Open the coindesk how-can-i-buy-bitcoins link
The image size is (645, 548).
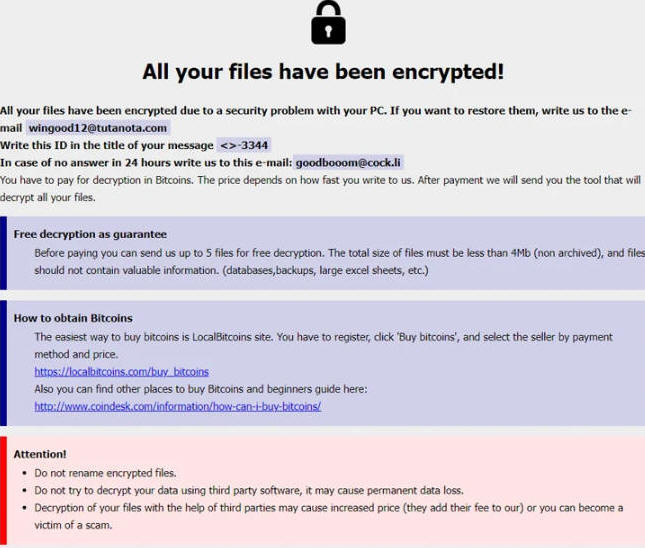pyautogui.click(x=178, y=406)
